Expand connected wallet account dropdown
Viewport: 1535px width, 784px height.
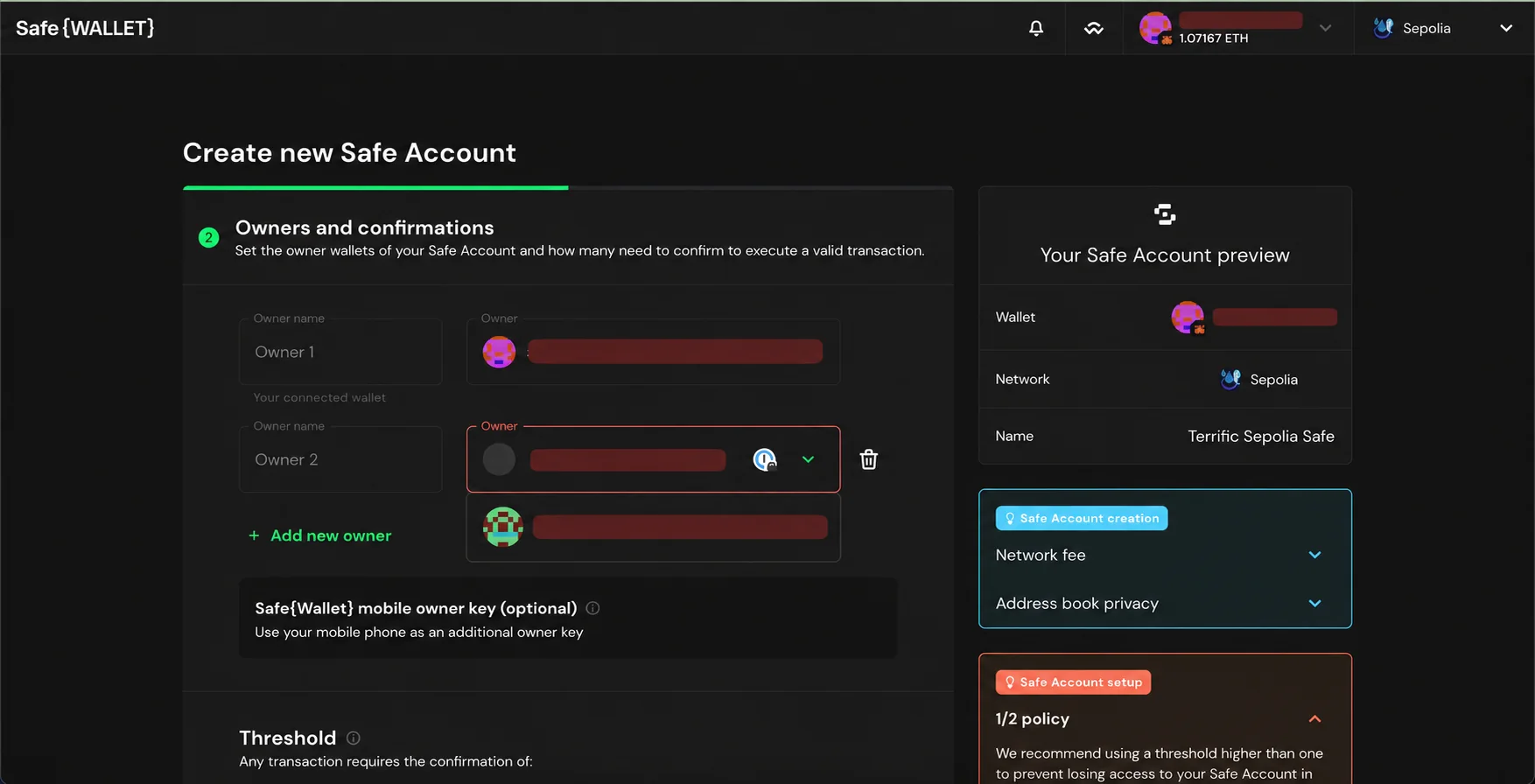point(1325,28)
